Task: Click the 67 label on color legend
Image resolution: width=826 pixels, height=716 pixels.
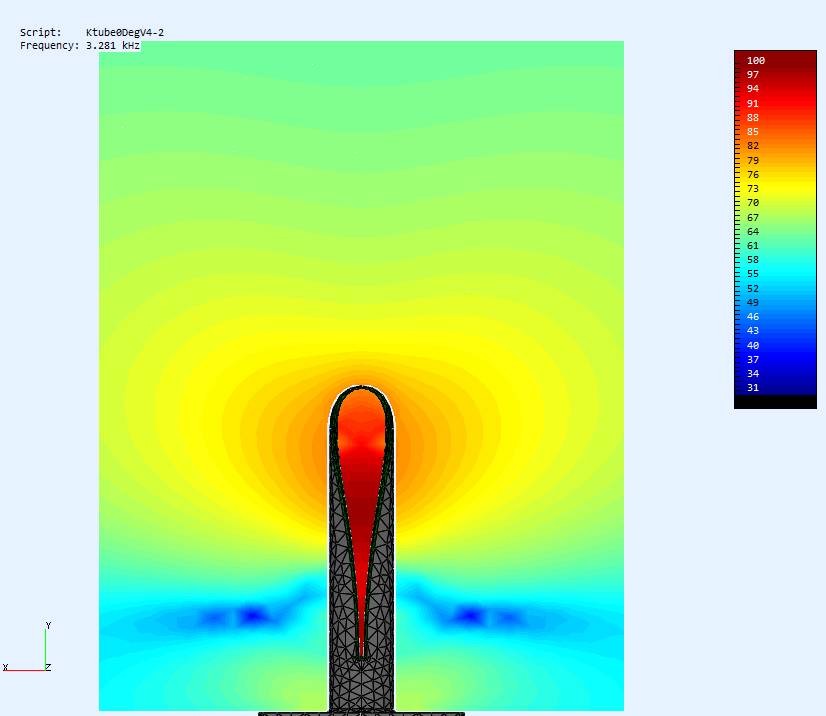Action: point(753,217)
